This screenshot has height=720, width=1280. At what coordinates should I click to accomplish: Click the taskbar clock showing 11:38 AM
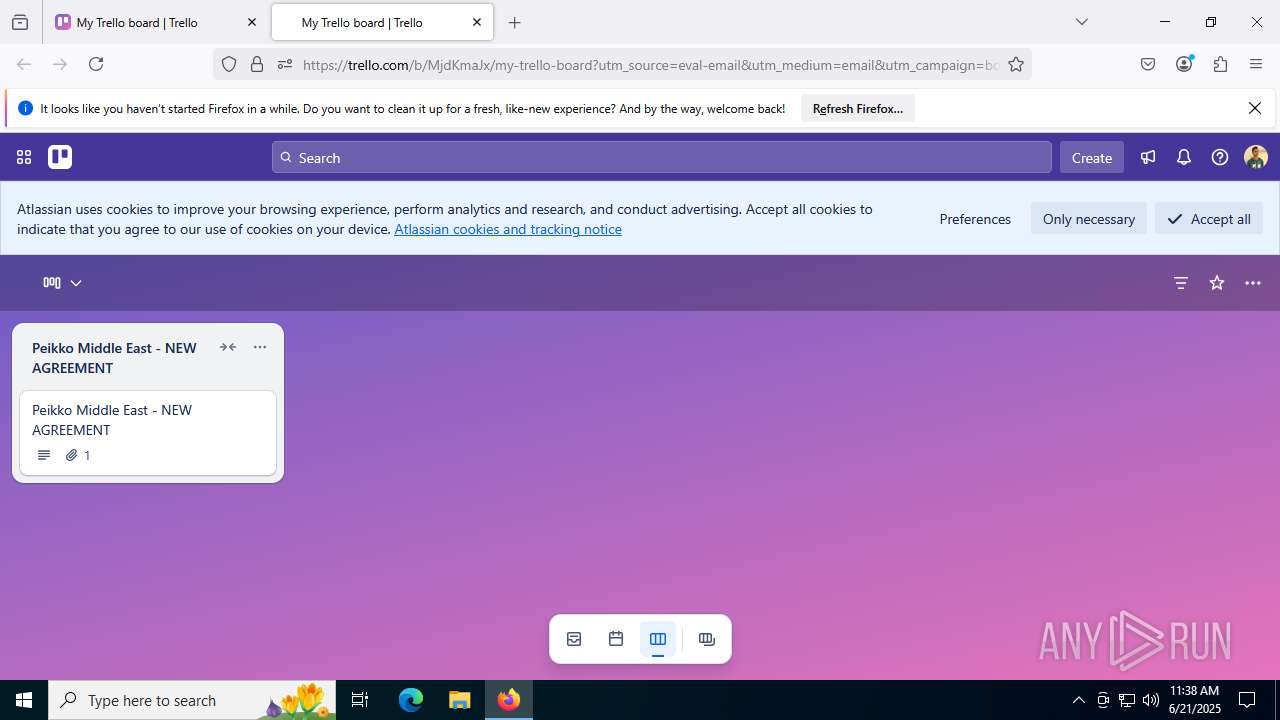point(1194,700)
